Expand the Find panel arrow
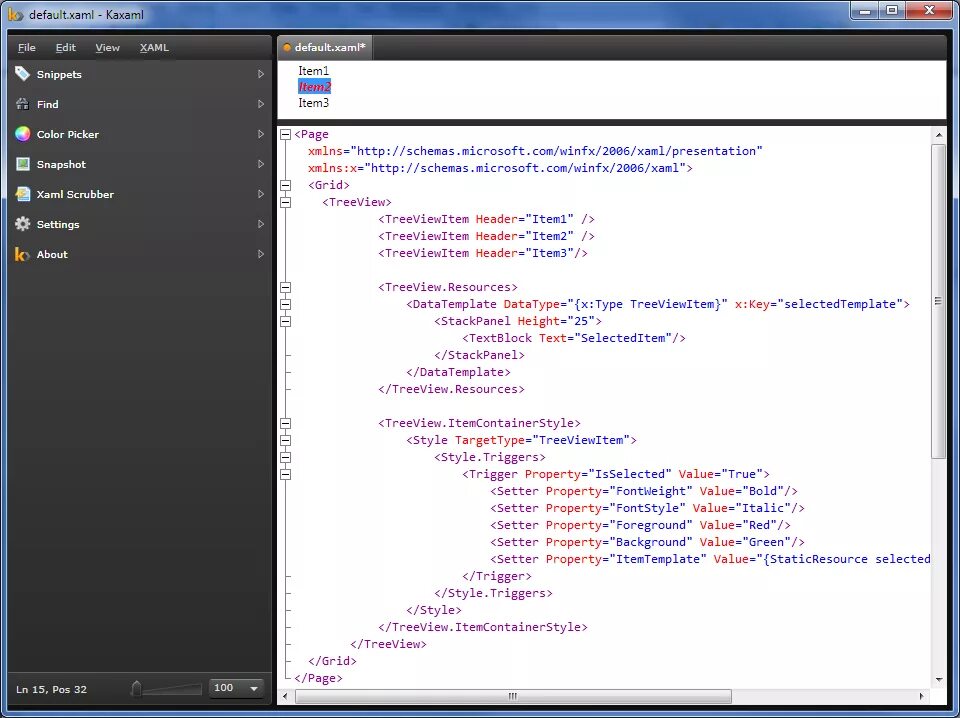This screenshot has height=718, width=960. point(261,104)
